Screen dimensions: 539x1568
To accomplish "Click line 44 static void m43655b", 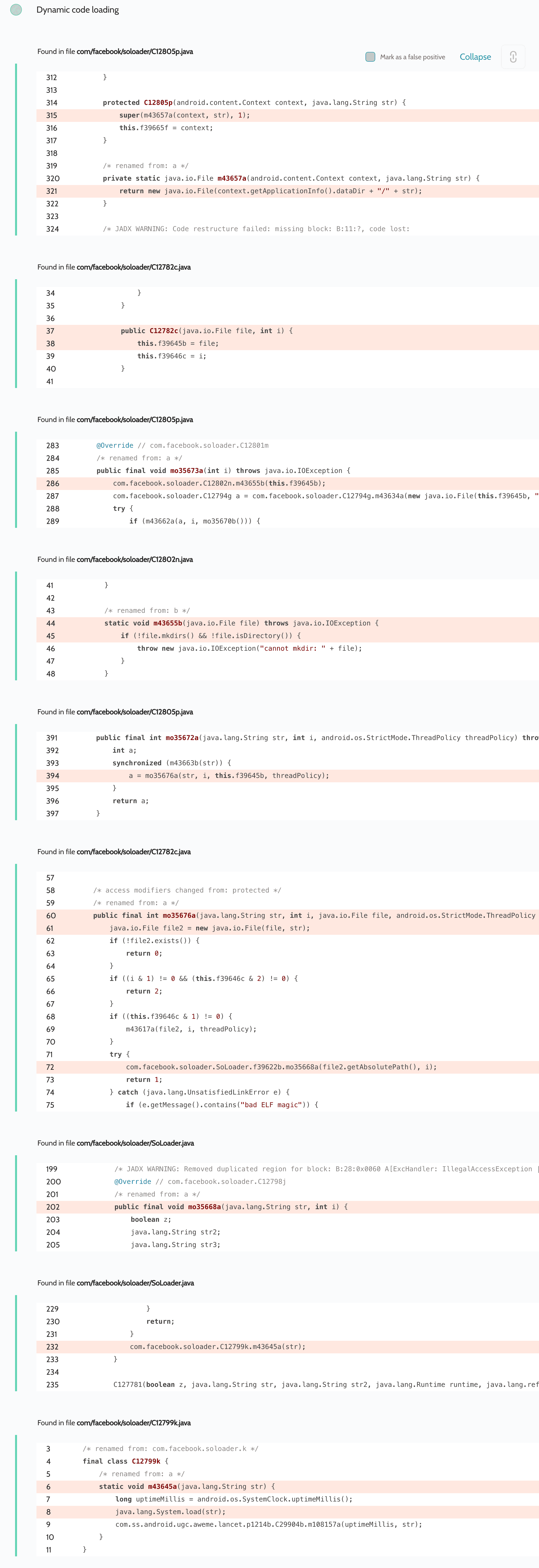I will [241, 623].
